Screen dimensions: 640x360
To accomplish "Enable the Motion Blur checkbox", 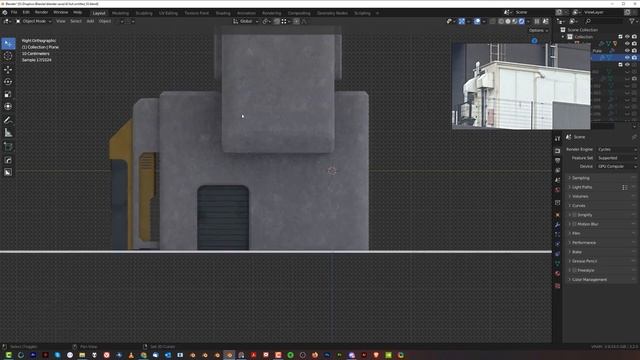I will [574, 224].
